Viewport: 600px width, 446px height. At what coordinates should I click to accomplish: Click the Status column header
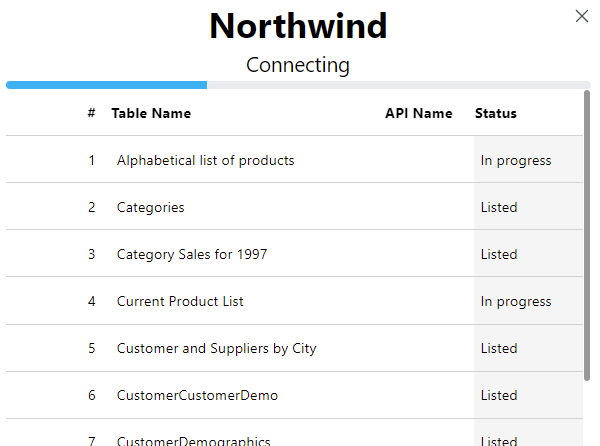pos(496,113)
